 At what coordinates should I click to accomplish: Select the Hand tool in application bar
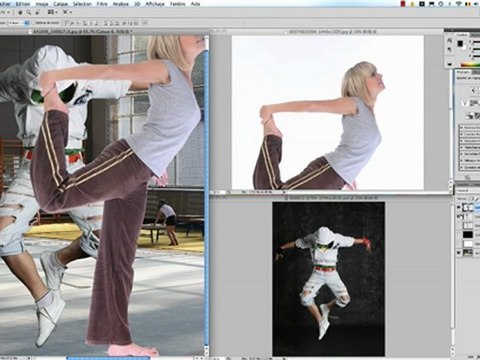pyautogui.click(x=20, y=12)
